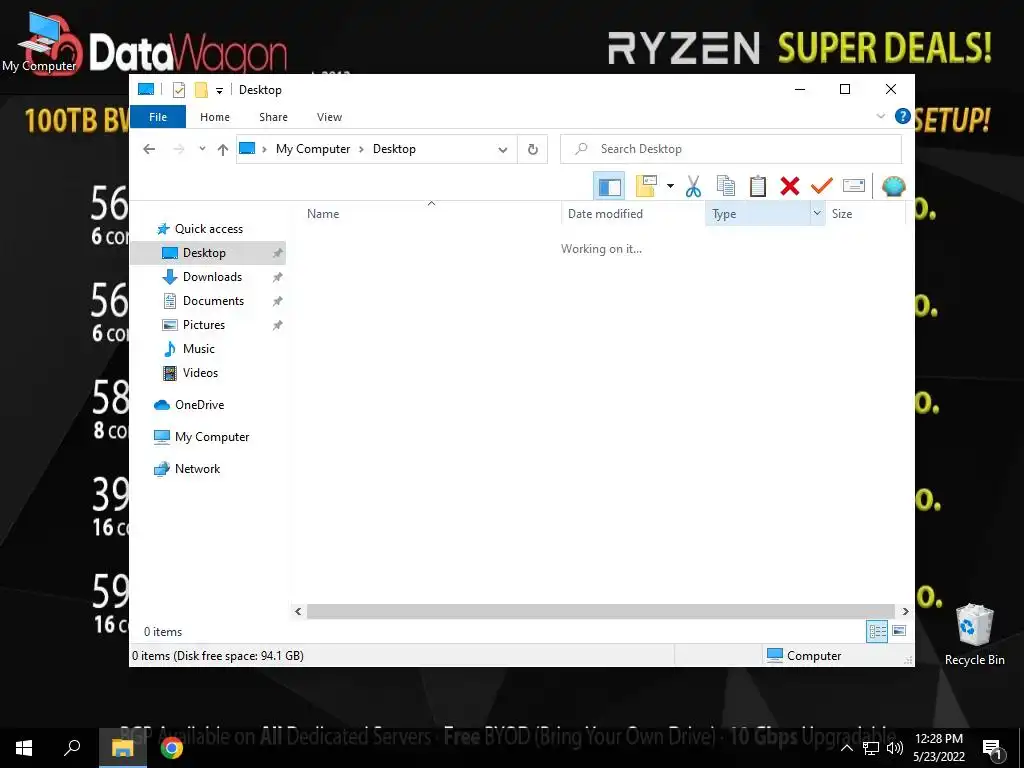Open the recent locations dropdown arrow
Viewport: 1024px width, 768px height.
click(x=202, y=149)
